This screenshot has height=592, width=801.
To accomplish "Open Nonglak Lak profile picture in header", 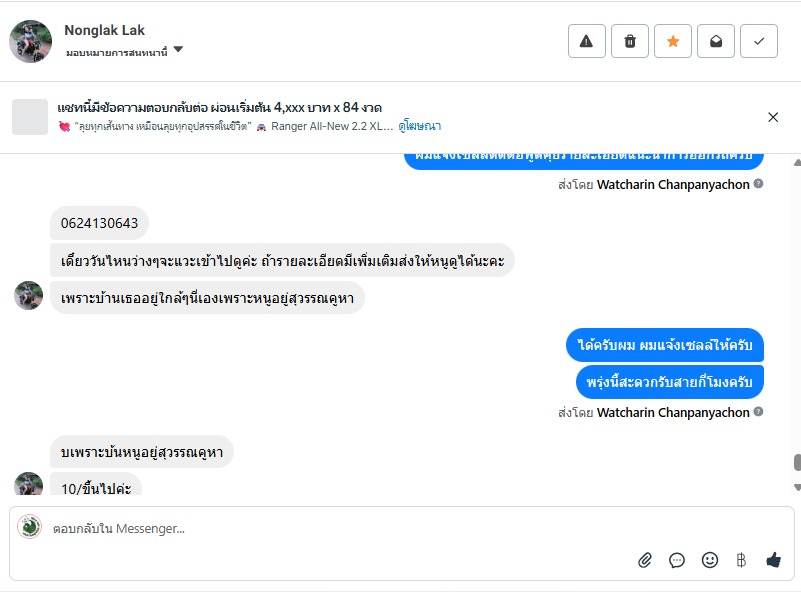I will click(31, 41).
